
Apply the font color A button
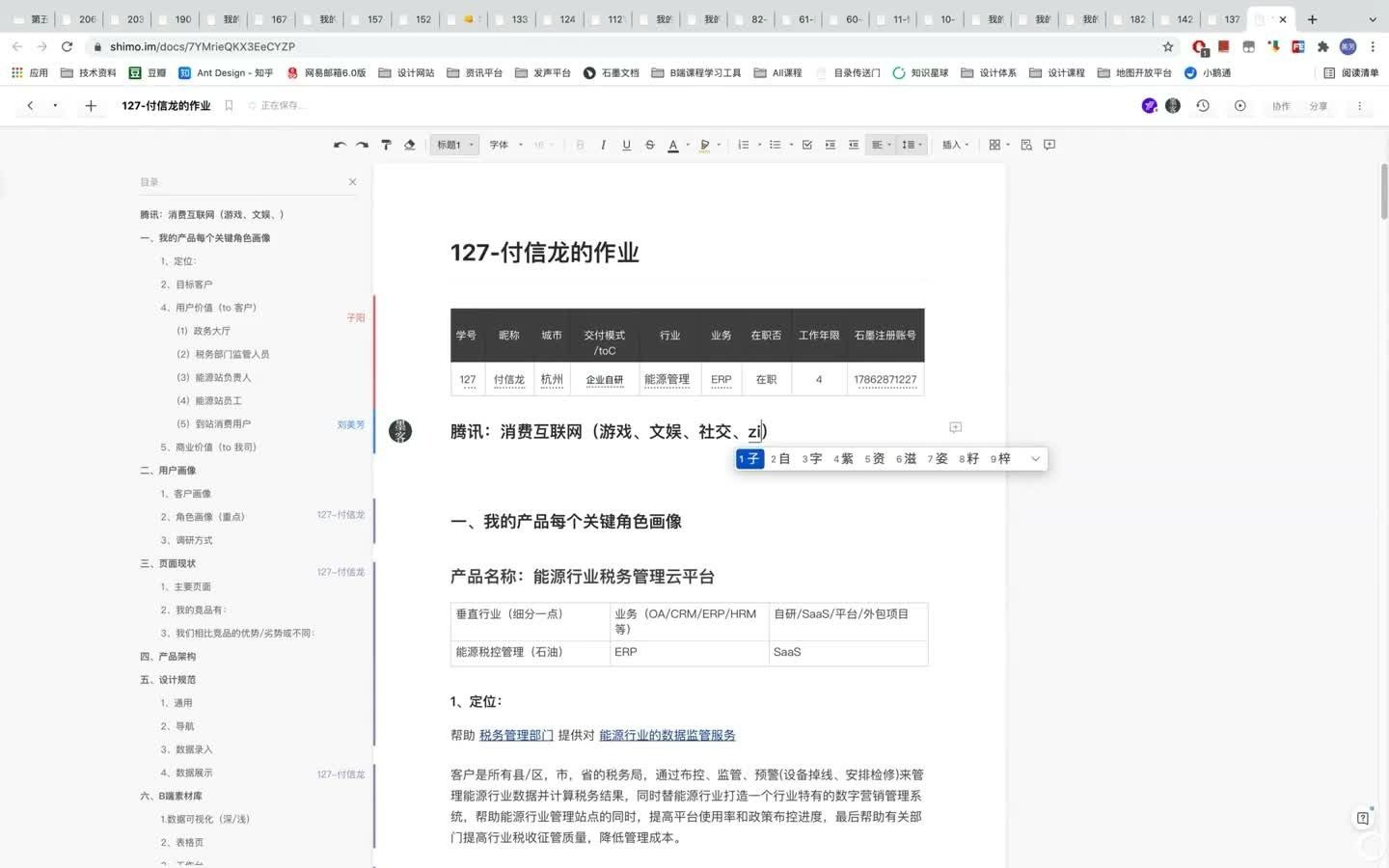pos(673,145)
